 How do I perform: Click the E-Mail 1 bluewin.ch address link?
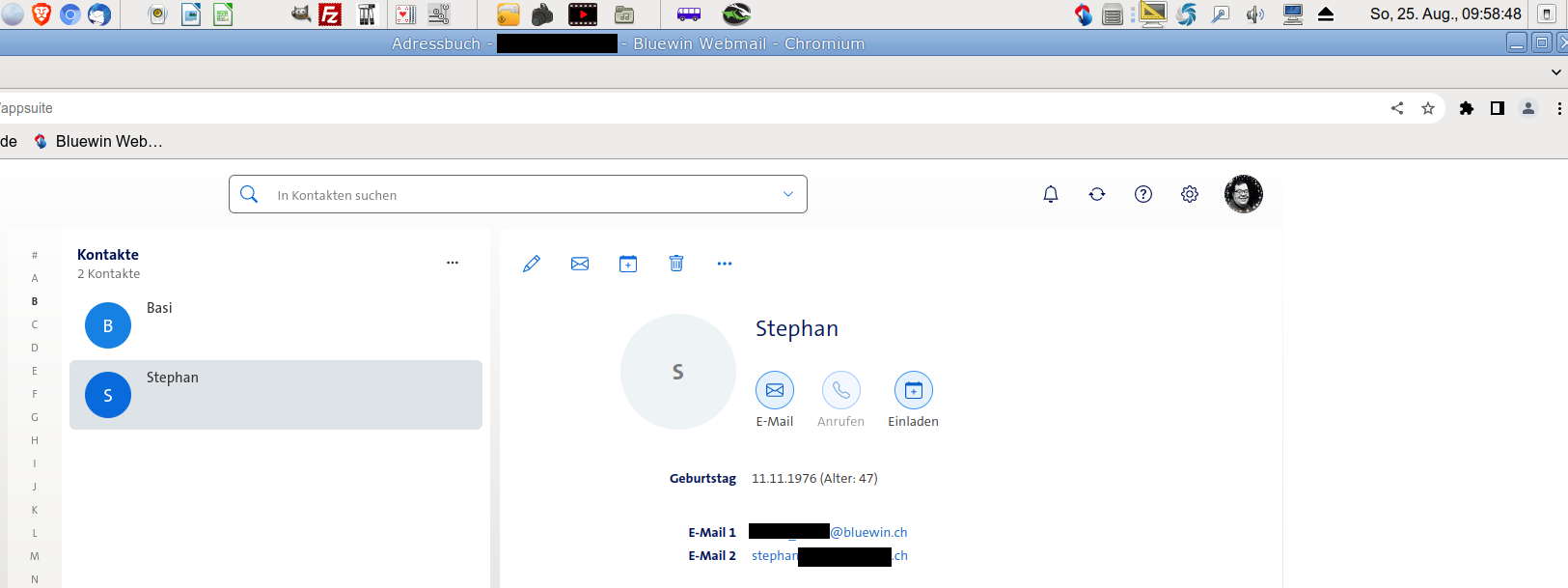868,532
